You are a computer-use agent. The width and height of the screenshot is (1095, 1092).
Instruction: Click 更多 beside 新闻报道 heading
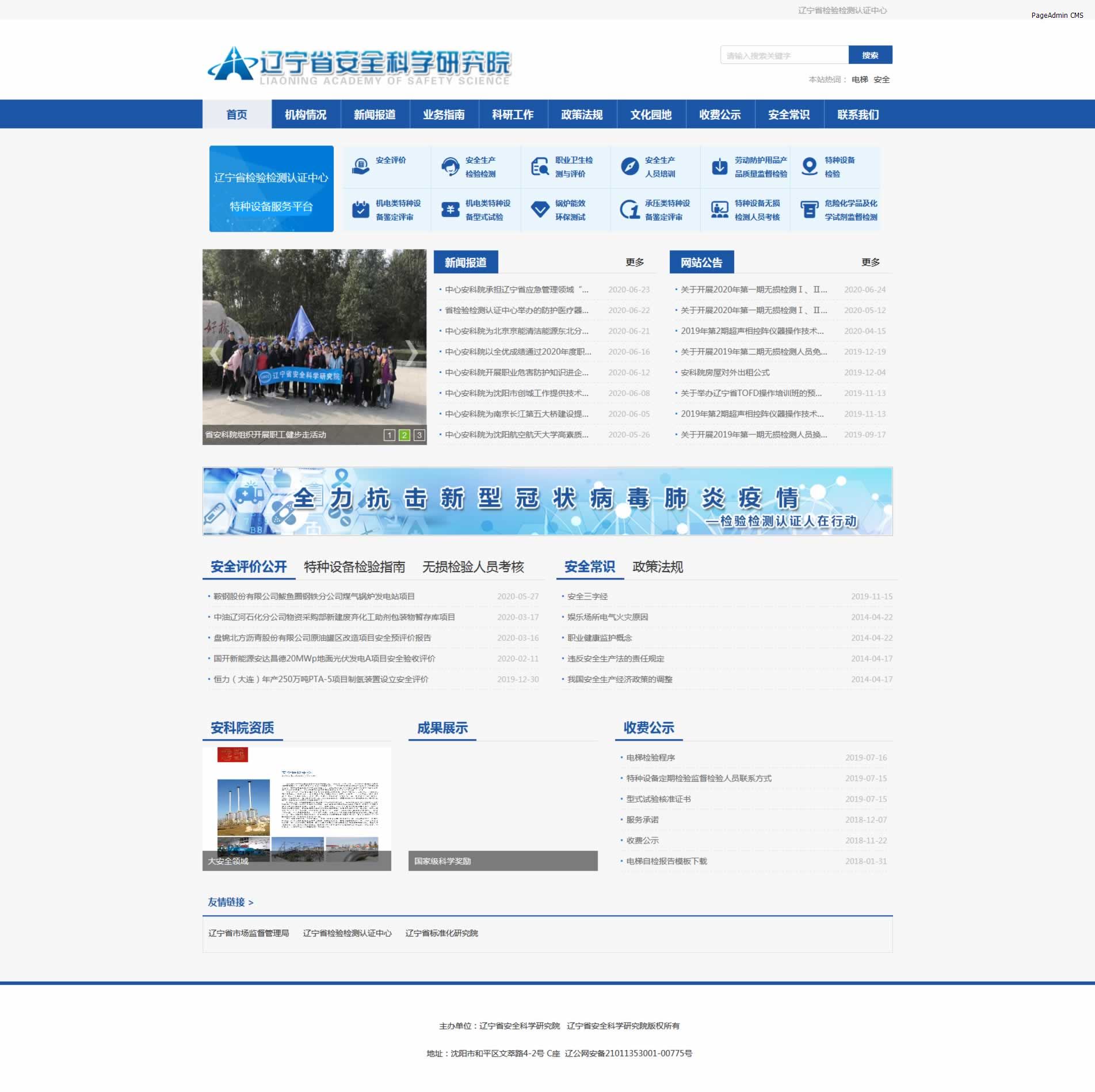[635, 262]
